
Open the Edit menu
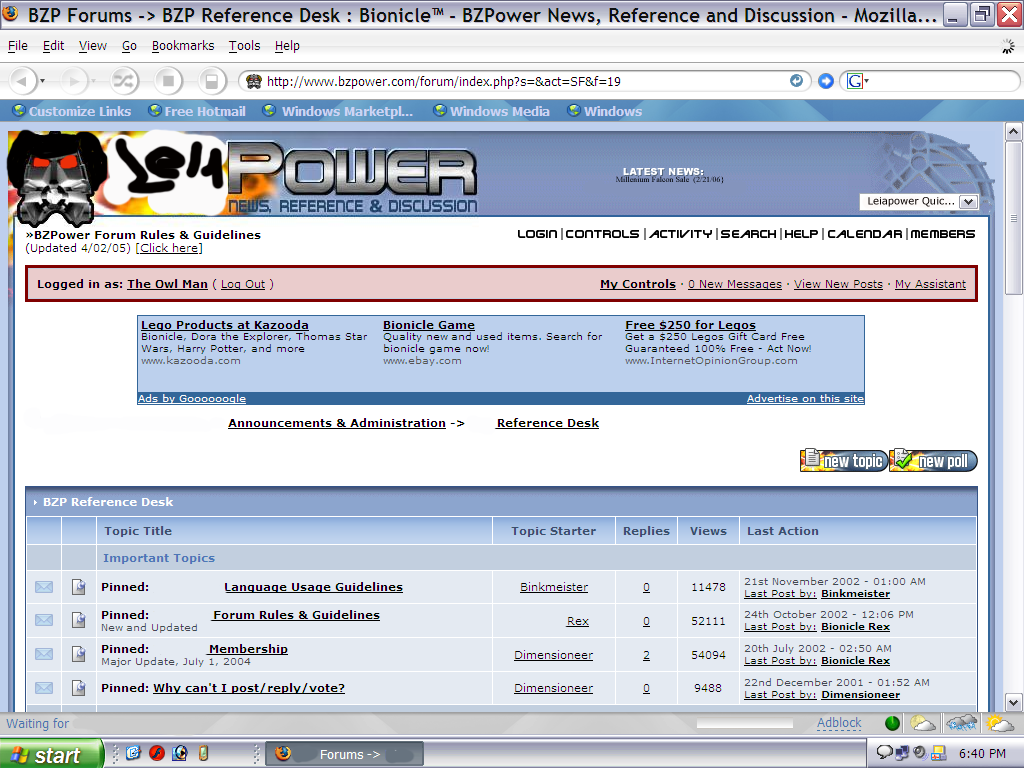54,46
